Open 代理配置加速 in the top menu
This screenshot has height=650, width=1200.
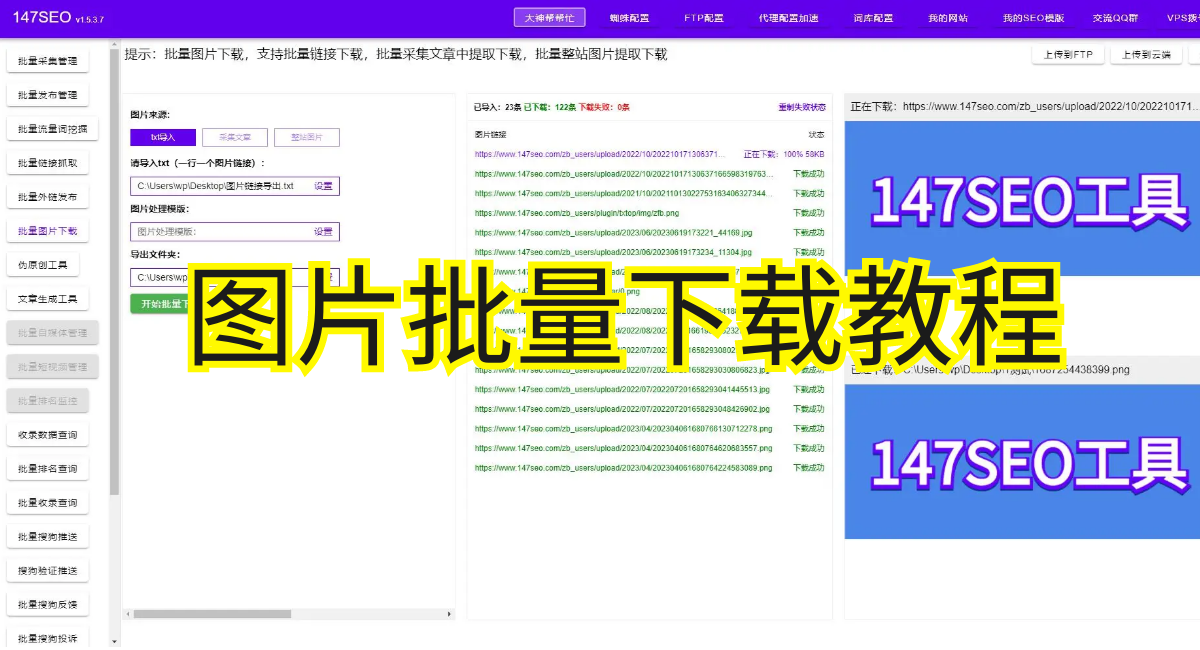click(x=788, y=18)
